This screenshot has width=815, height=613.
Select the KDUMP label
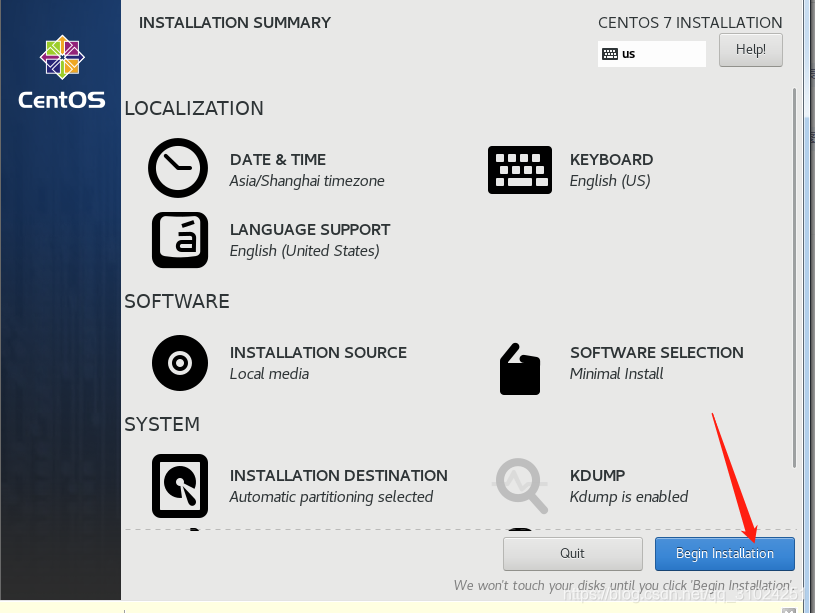point(597,476)
